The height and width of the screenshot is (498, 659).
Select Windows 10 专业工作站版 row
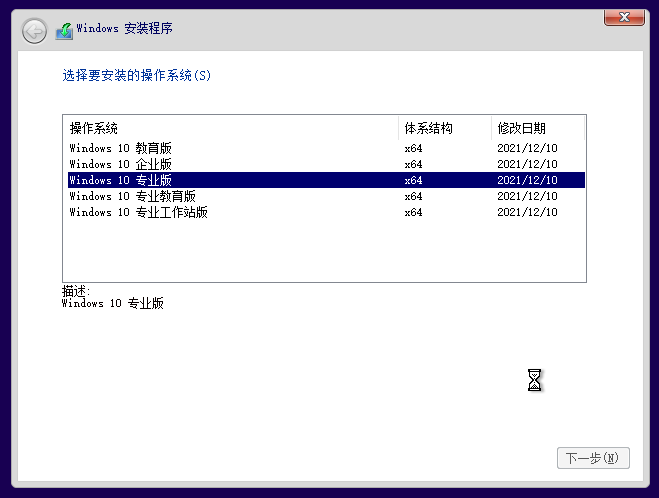point(326,212)
